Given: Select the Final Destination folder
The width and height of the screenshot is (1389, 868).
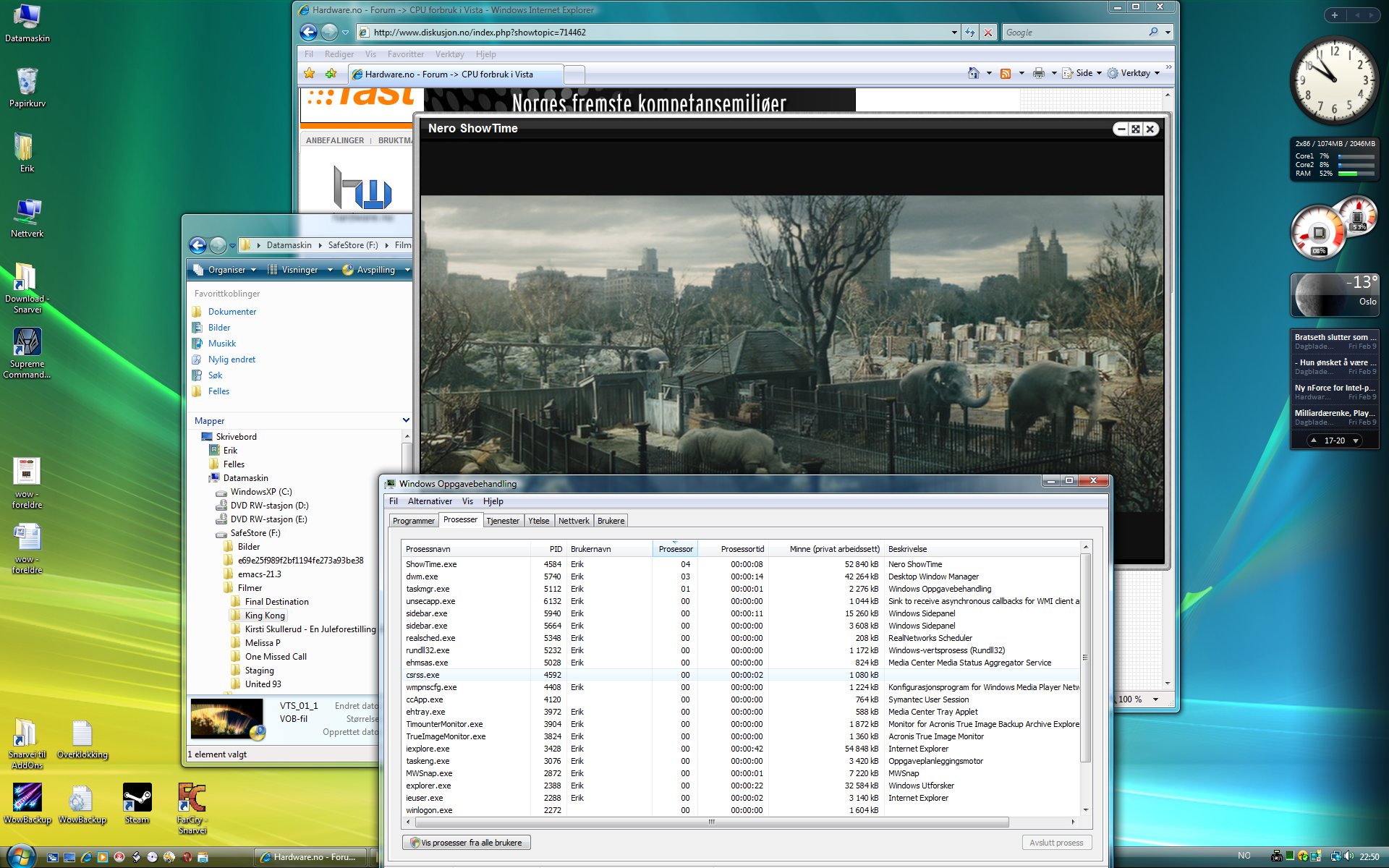Looking at the screenshot, I should tap(276, 602).
